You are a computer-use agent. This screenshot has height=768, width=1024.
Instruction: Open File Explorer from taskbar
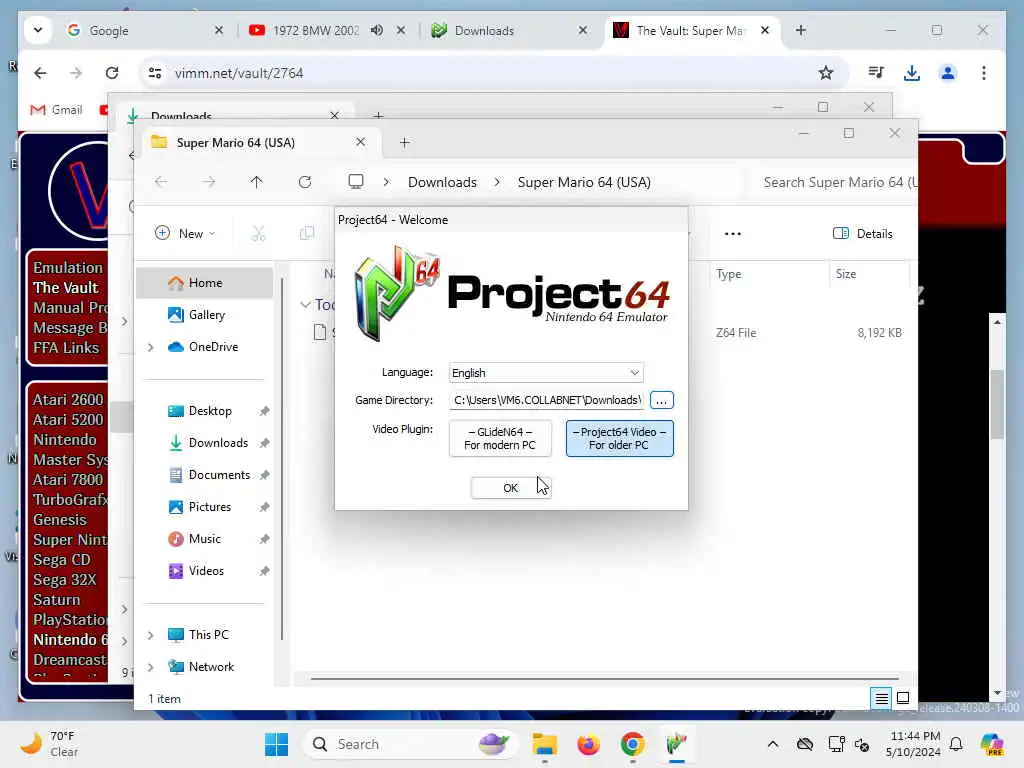pos(544,744)
